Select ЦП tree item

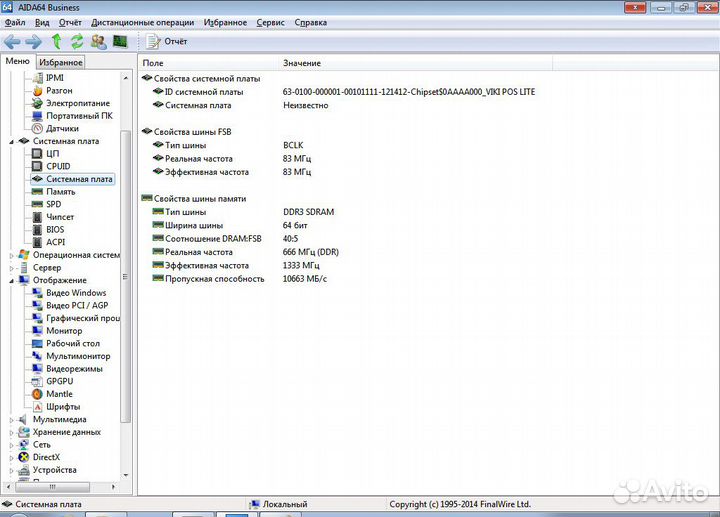[52, 154]
